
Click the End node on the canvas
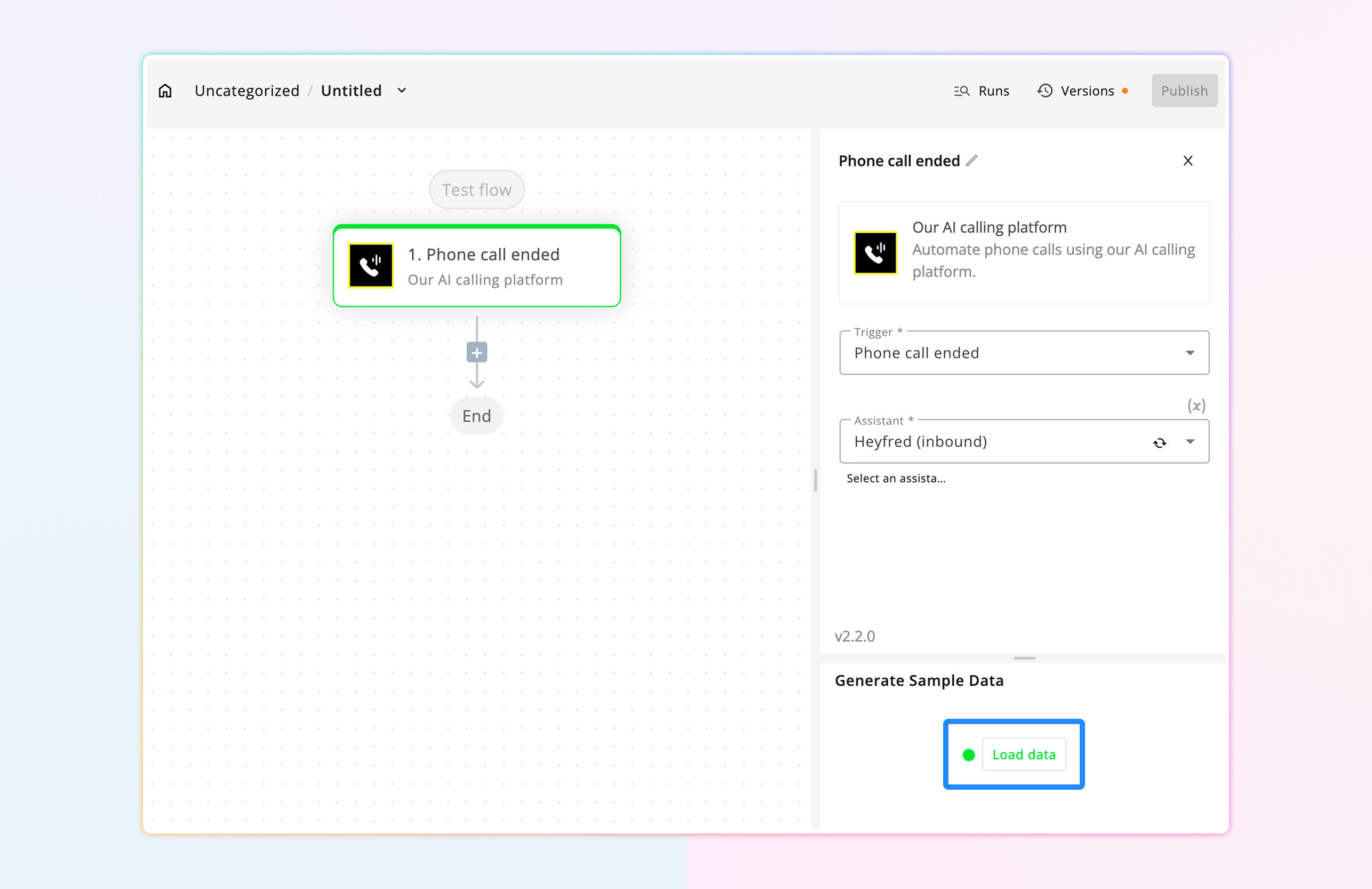click(476, 416)
